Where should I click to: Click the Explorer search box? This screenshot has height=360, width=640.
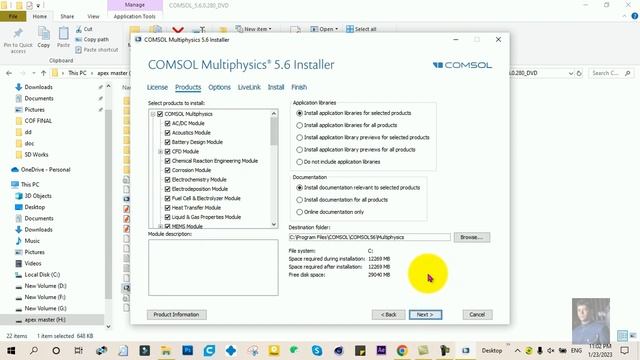coord(611,73)
